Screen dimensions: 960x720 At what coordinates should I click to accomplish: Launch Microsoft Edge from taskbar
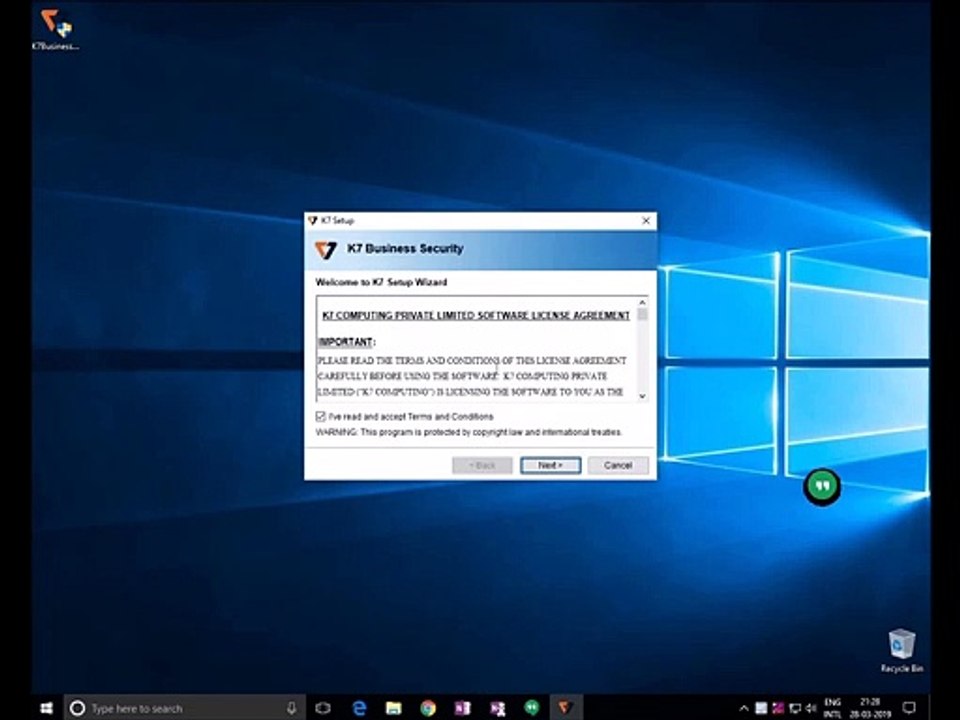click(359, 708)
